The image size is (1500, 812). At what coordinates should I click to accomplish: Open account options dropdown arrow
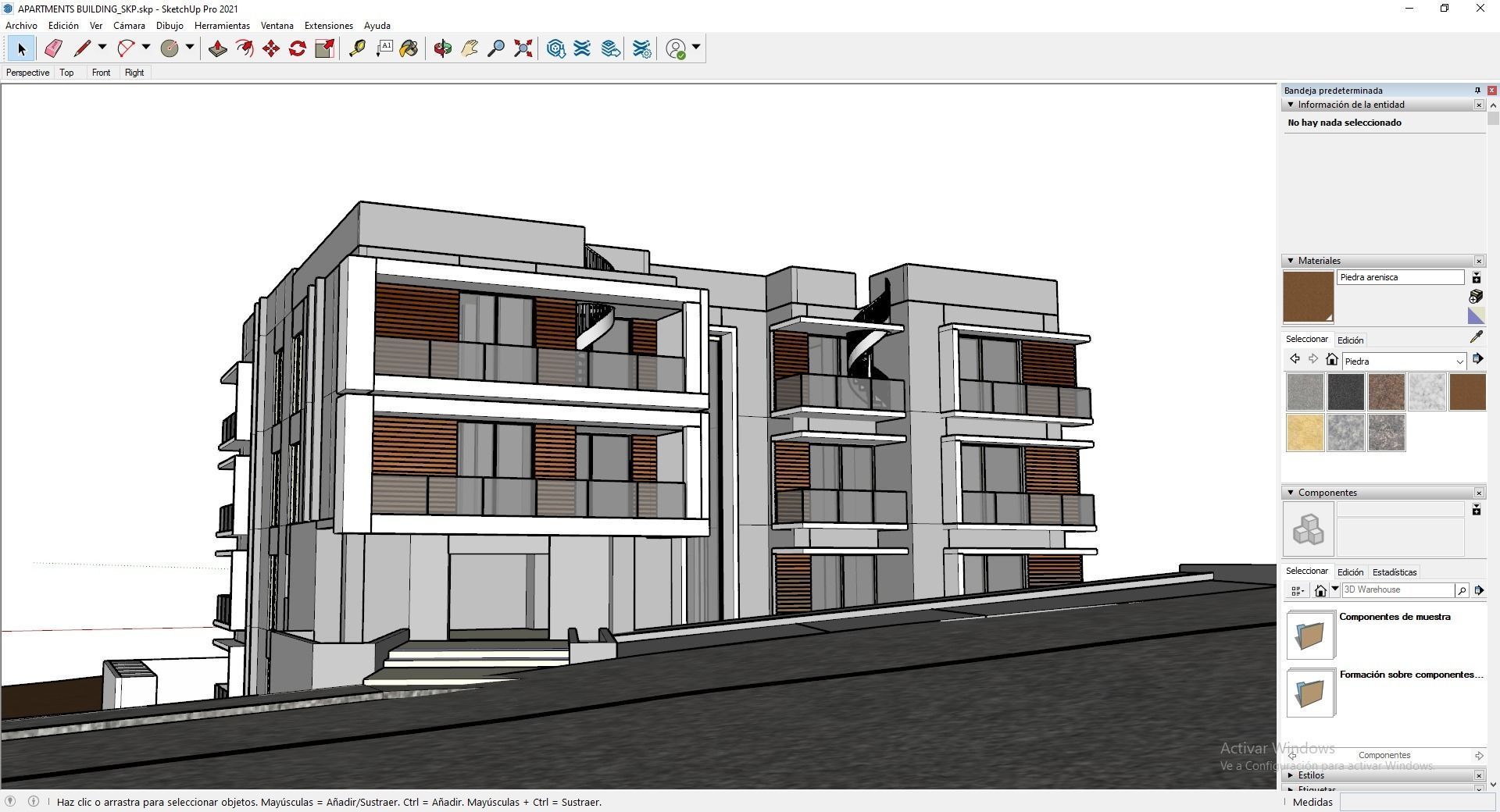(696, 48)
